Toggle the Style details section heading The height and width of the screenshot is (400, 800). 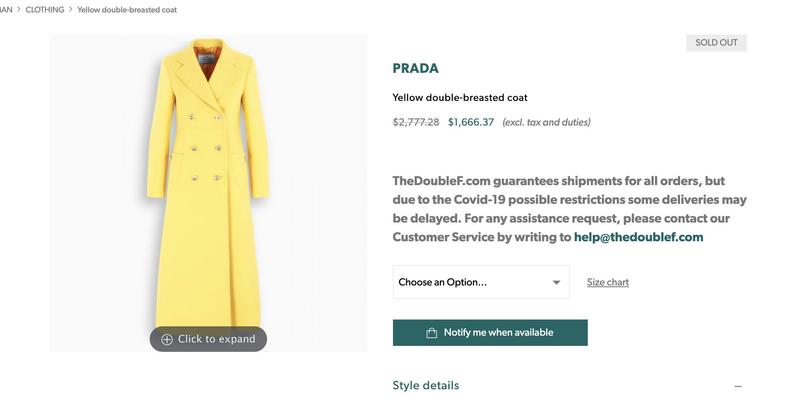point(426,385)
